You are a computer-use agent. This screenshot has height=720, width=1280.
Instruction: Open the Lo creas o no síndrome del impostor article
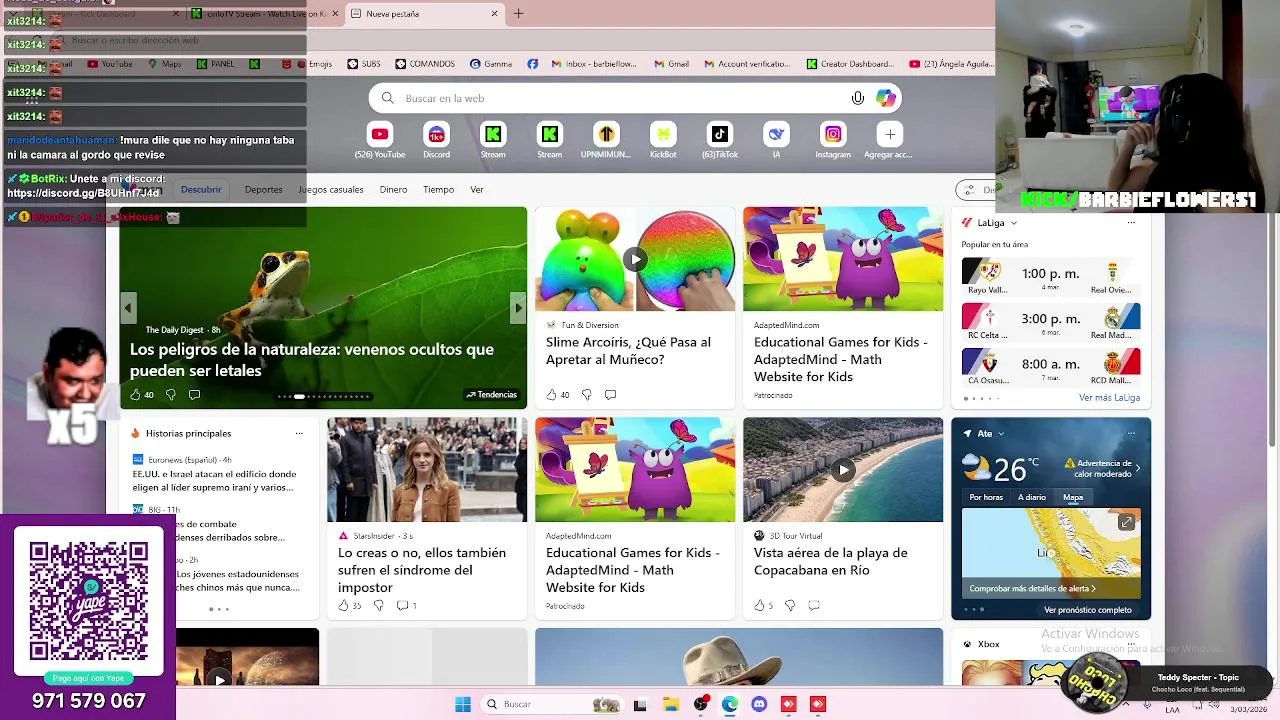[x=422, y=570]
